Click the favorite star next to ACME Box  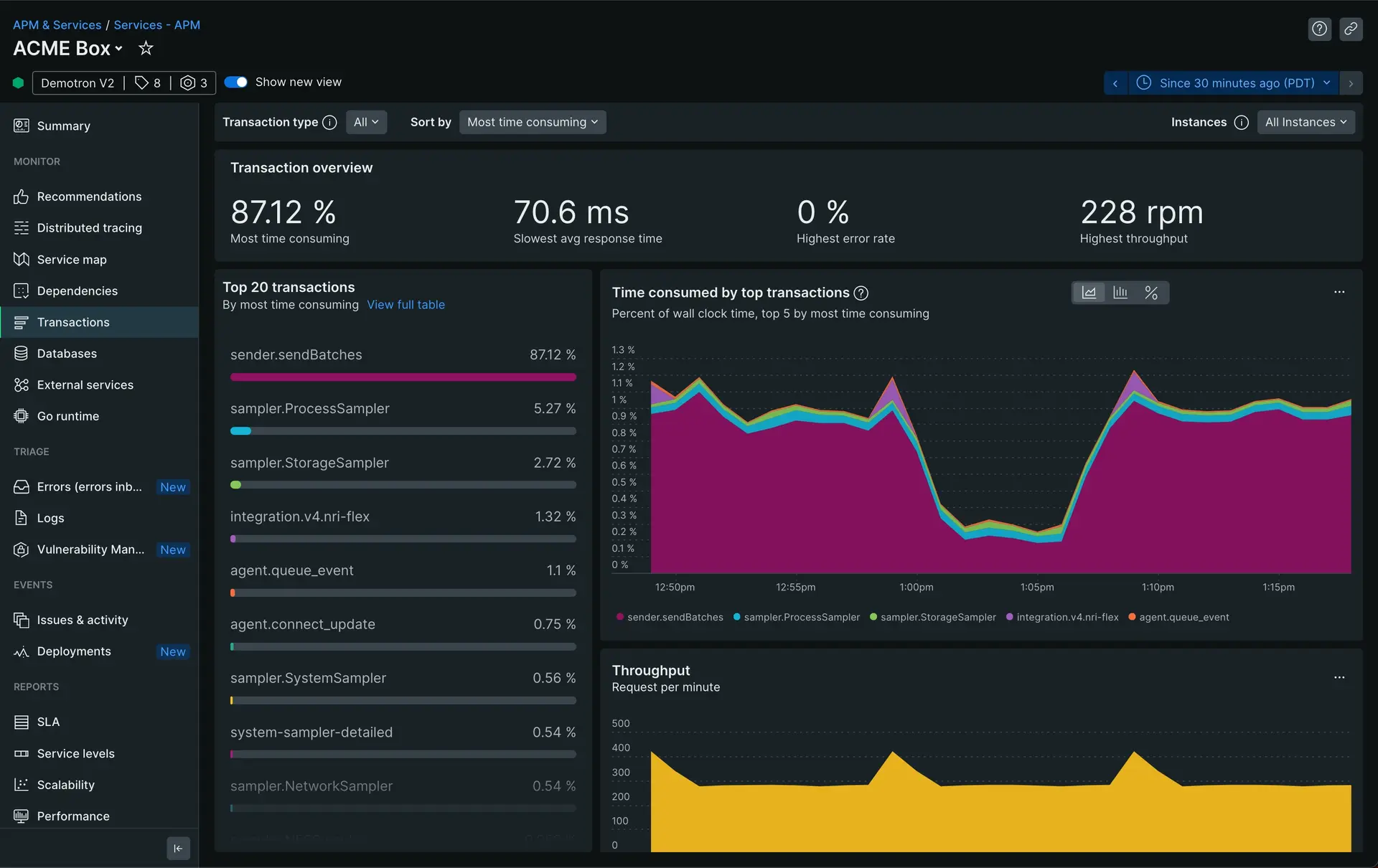[146, 48]
